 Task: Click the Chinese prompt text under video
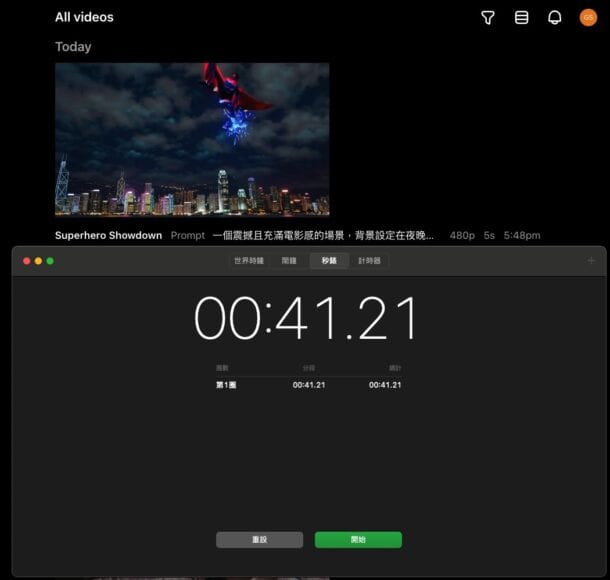coord(323,236)
